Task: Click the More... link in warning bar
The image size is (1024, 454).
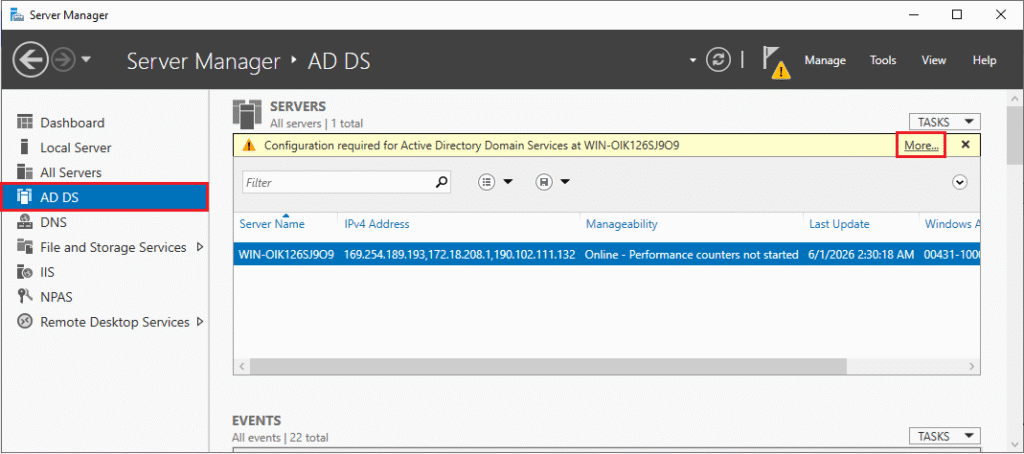Action: point(921,146)
